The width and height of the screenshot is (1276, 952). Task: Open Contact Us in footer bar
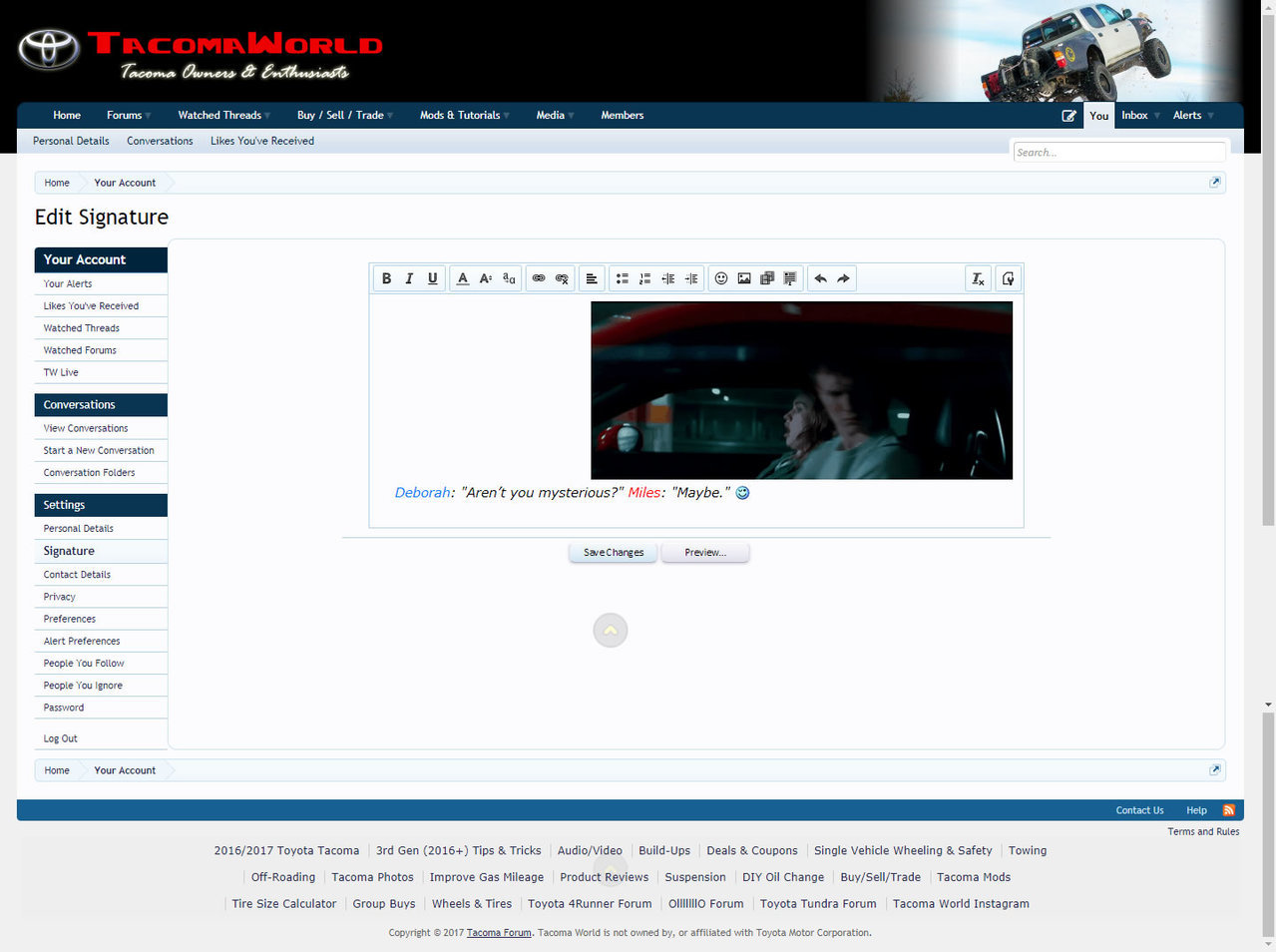pos(1139,810)
